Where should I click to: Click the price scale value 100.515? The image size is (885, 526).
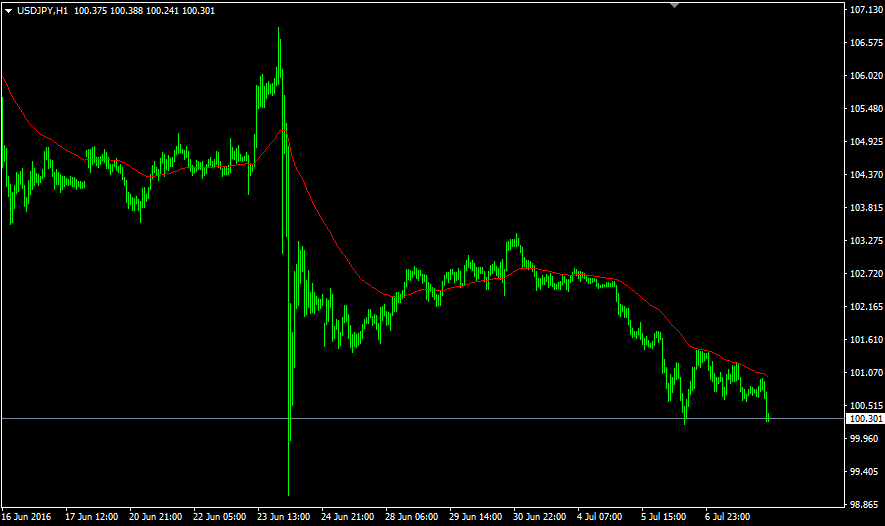[x=866, y=406]
